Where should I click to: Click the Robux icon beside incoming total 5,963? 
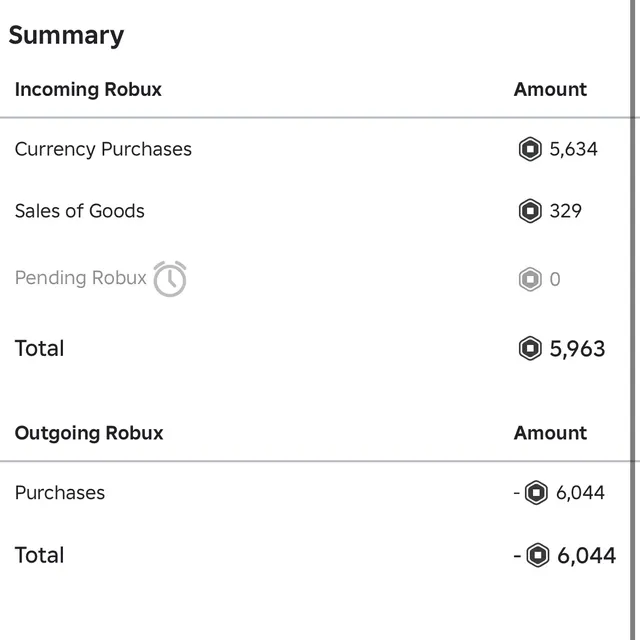530,348
